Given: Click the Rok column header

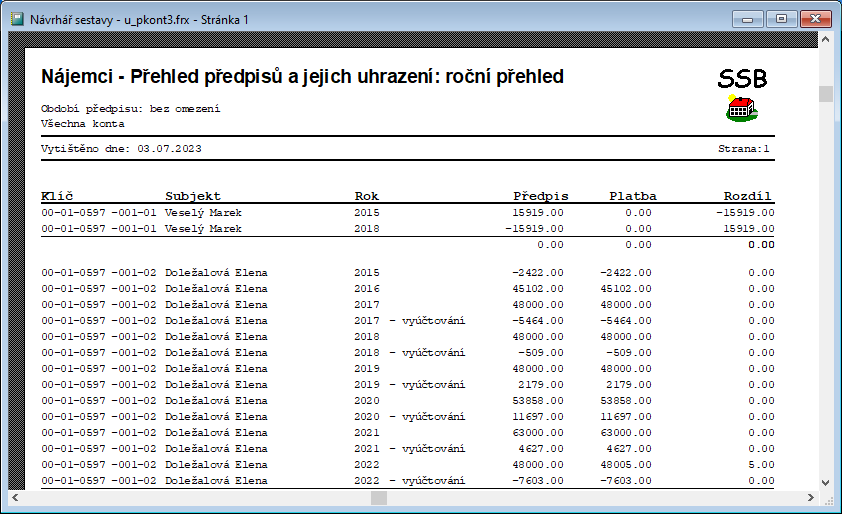Looking at the screenshot, I should (366, 195).
